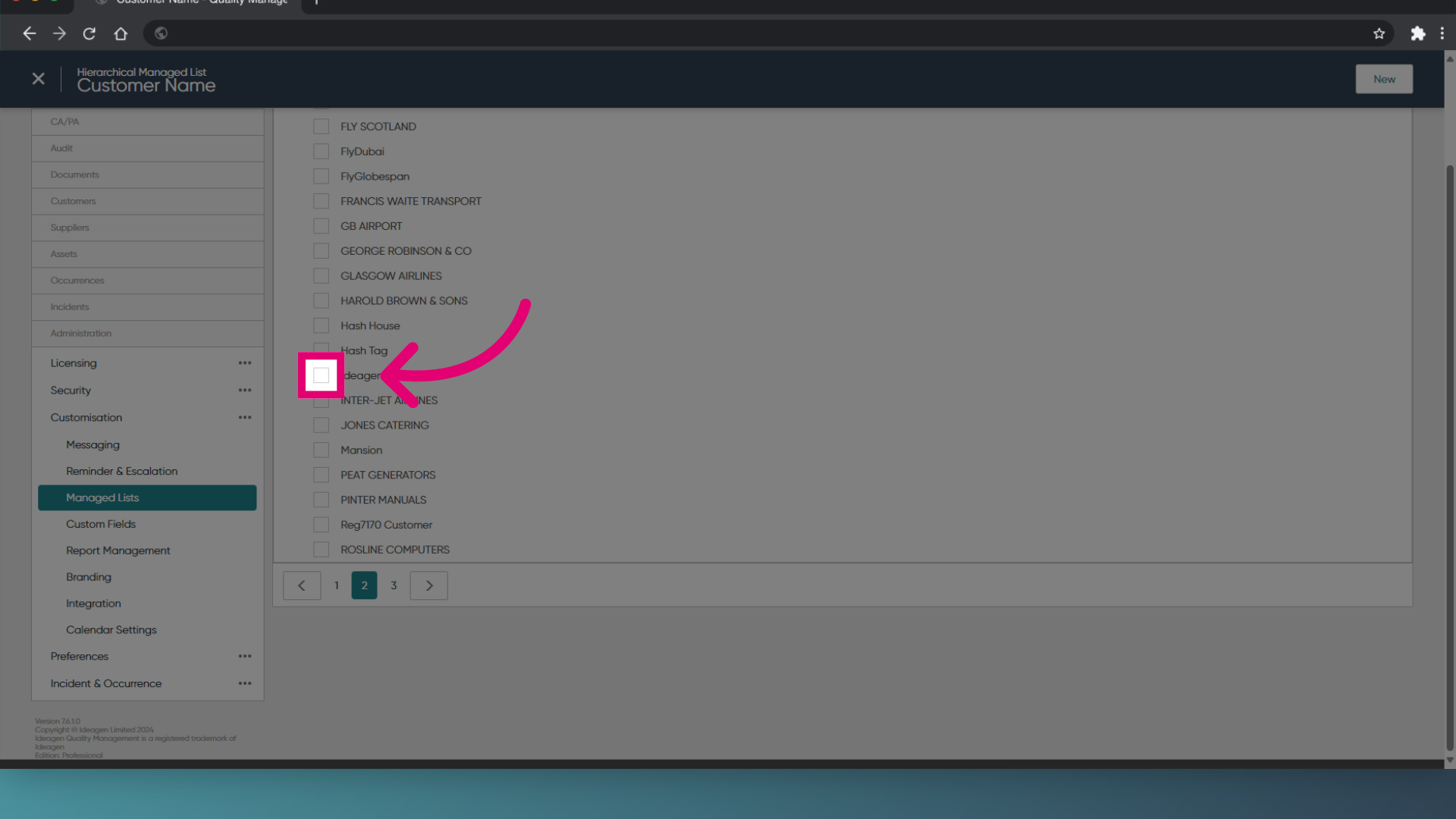
Task: Open Incident & Occurrence options dots
Action: 245,684
